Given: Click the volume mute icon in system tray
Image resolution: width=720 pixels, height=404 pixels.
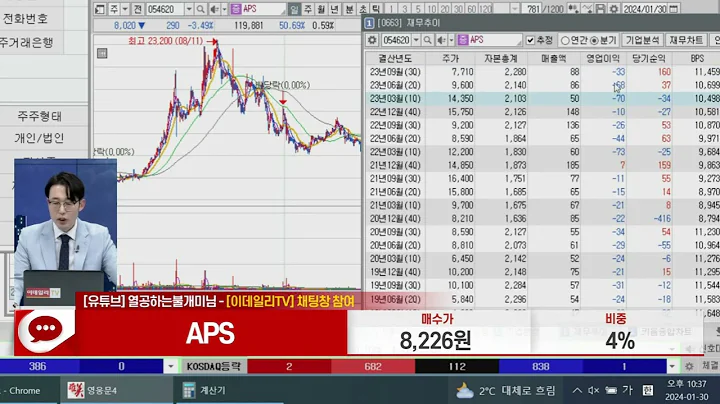Looking at the screenshot, I should coord(593,390).
